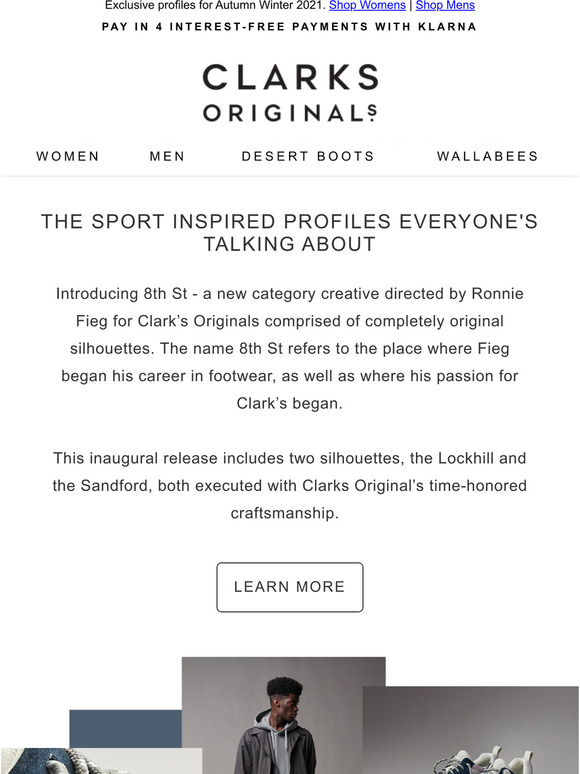Click the Introducing 8th St paragraph
580x774 pixels.
pos(290,348)
